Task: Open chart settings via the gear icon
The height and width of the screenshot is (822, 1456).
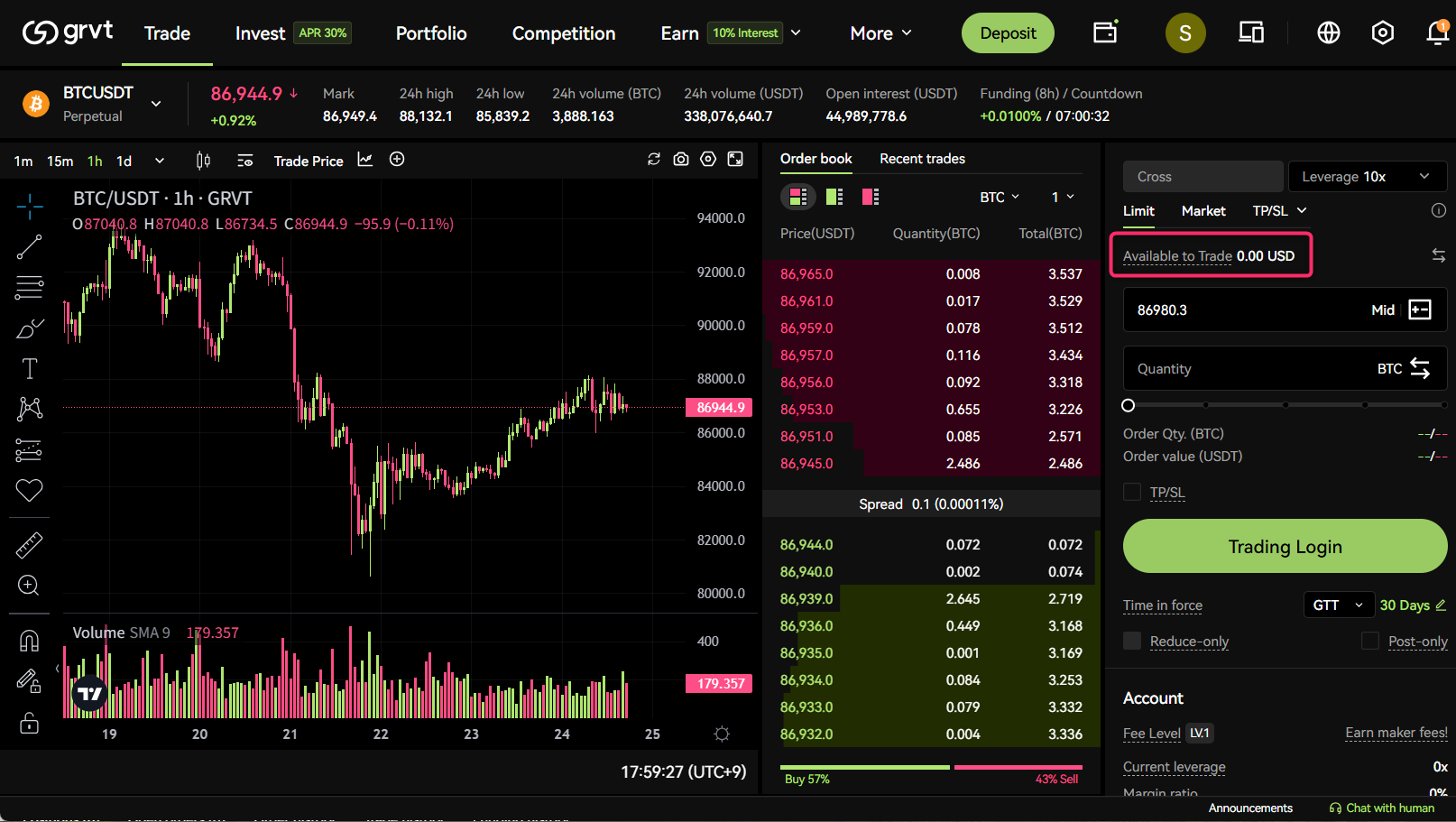Action: pyautogui.click(x=708, y=159)
